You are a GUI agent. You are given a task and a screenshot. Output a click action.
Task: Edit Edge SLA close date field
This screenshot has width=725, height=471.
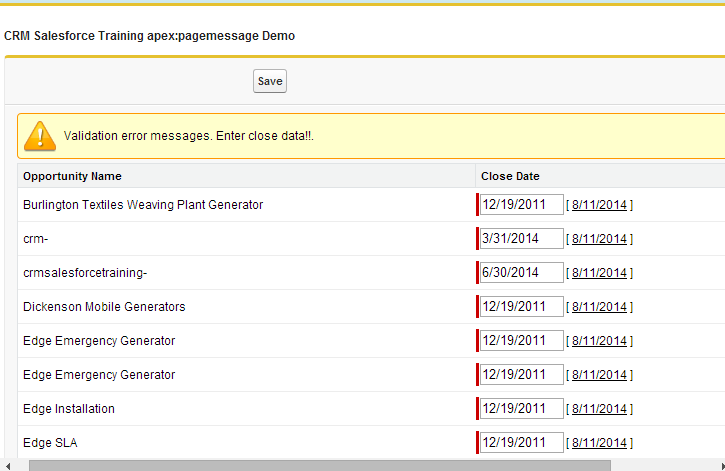522,442
